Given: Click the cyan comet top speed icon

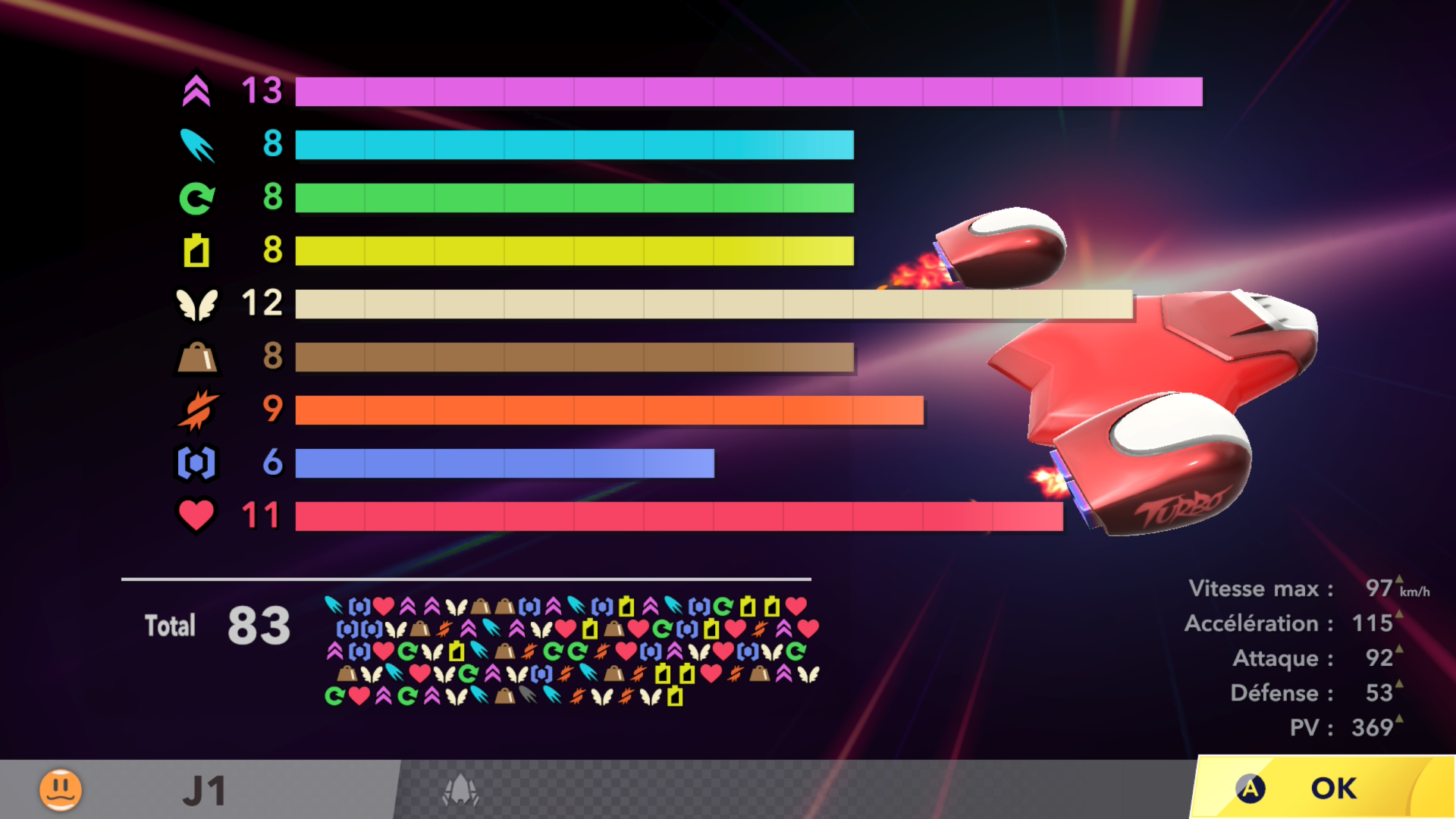Looking at the screenshot, I should 197,145.
